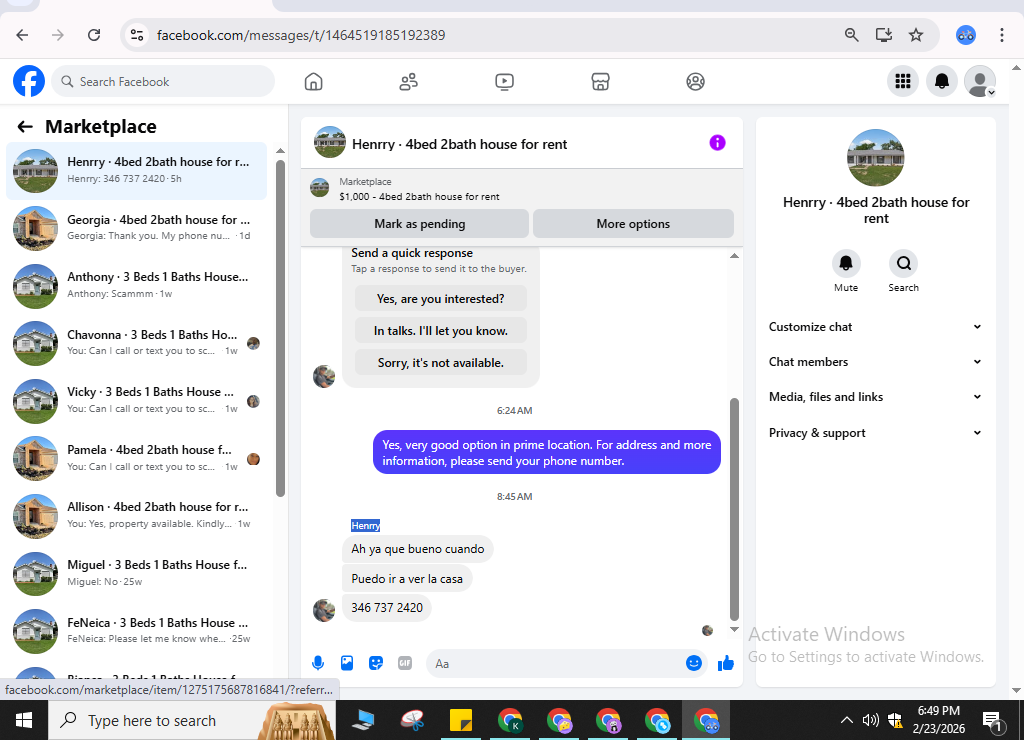Reload the page
The image size is (1024, 740).
click(94, 35)
